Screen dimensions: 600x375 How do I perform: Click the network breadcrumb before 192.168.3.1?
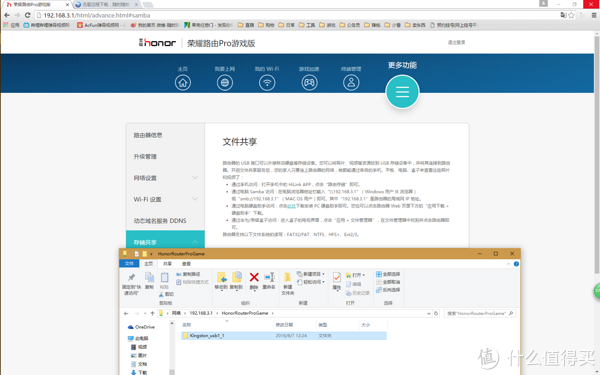(x=176, y=313)
